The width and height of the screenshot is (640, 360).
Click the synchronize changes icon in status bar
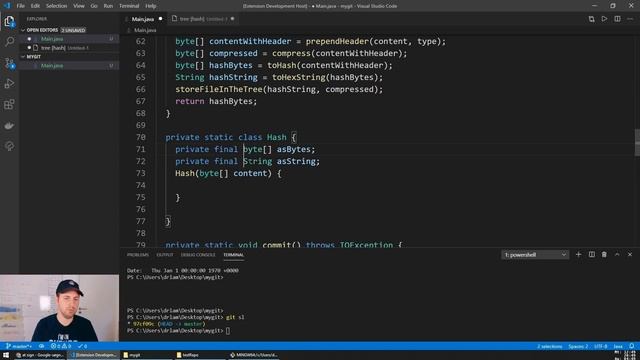[x=41, y=346]
